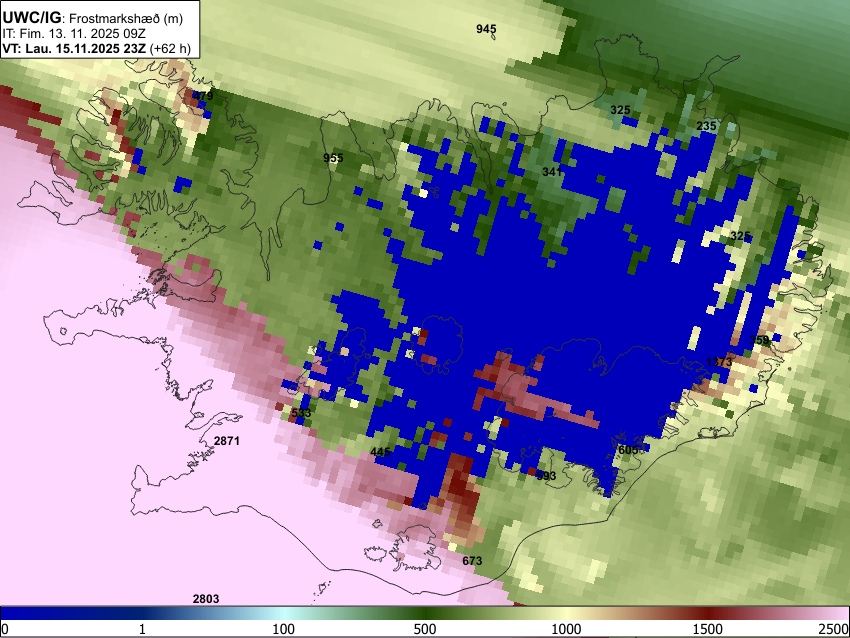This screenshot has height=638, width=850.
Task: Click the 500 tick on the color scale
Action: point(424,629)
